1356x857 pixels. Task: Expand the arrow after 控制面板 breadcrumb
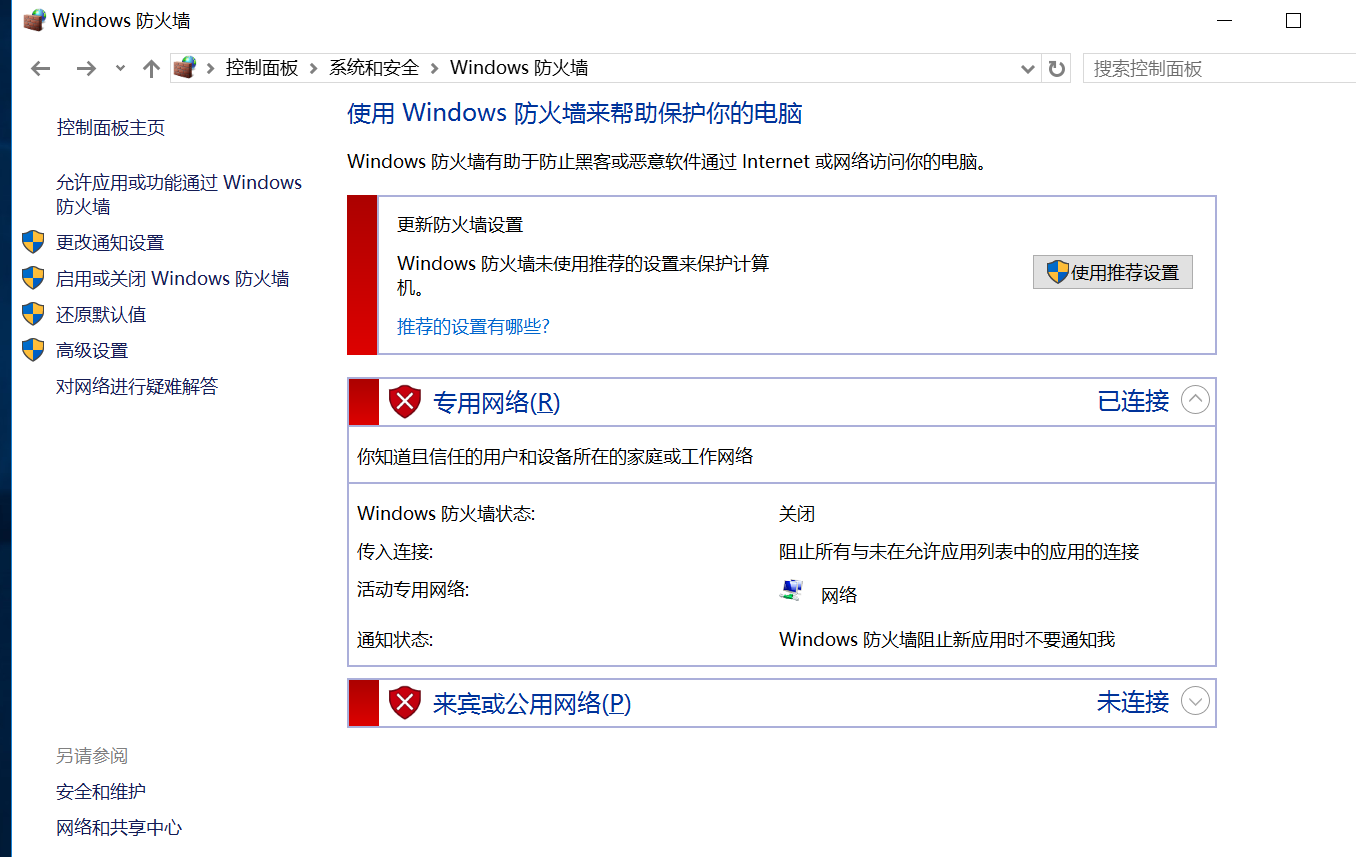[314, 68]
